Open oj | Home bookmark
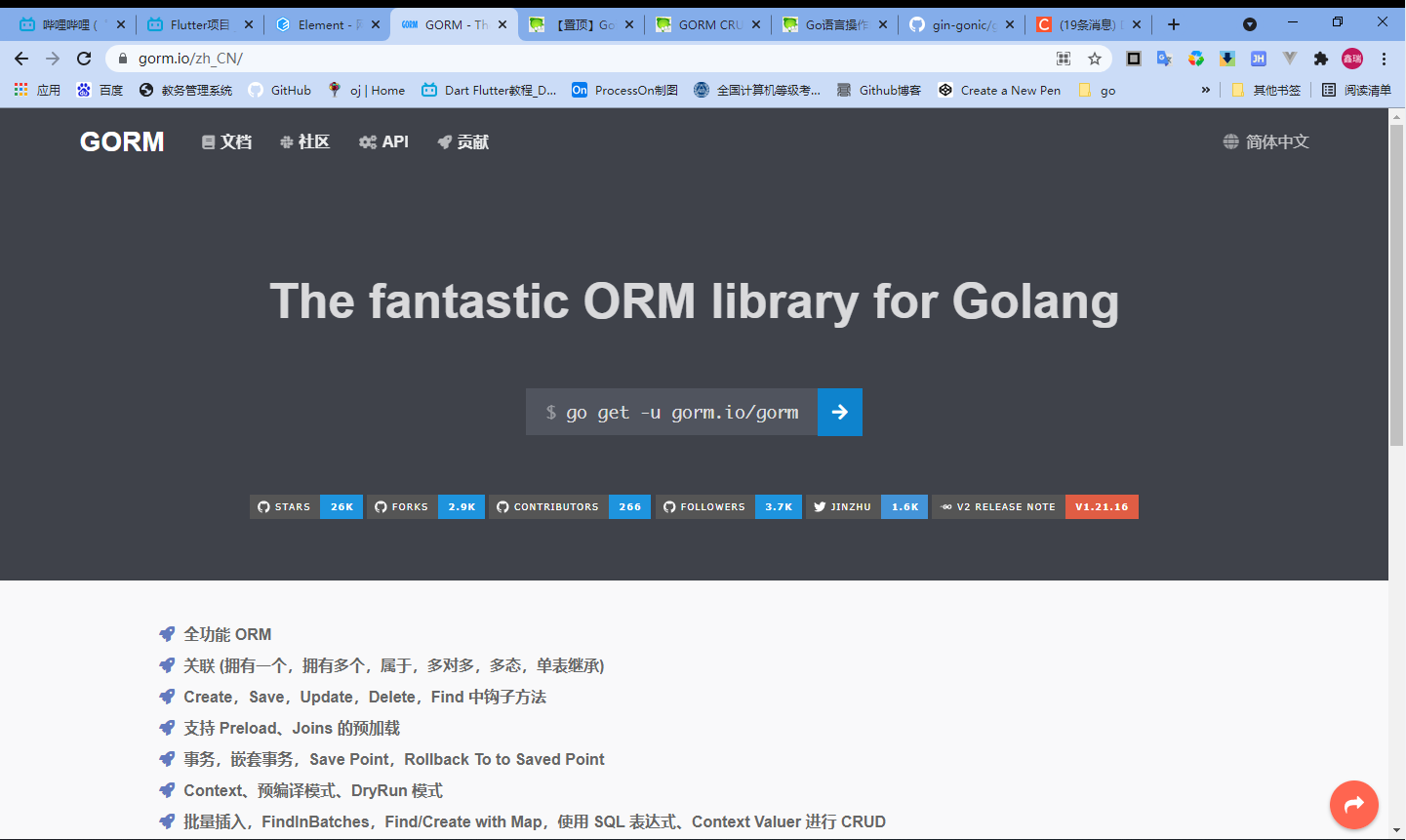This screenshot has height=840, width=1406. tap(367, 90)
